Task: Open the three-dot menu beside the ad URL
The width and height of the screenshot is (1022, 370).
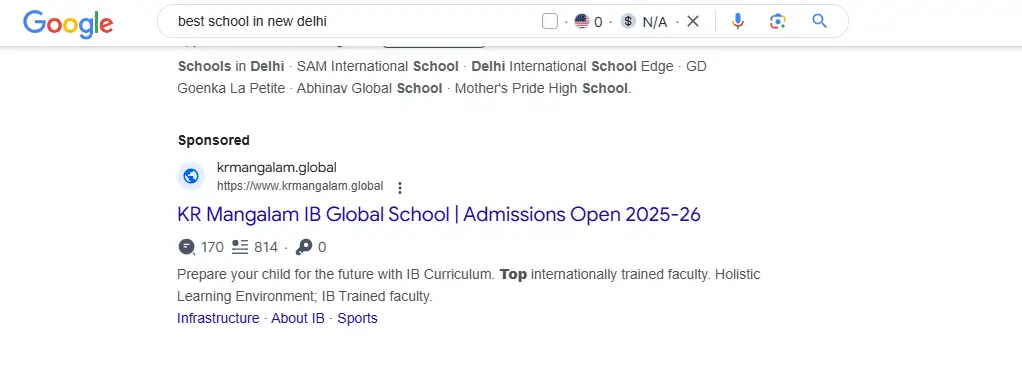Action: 400,188
